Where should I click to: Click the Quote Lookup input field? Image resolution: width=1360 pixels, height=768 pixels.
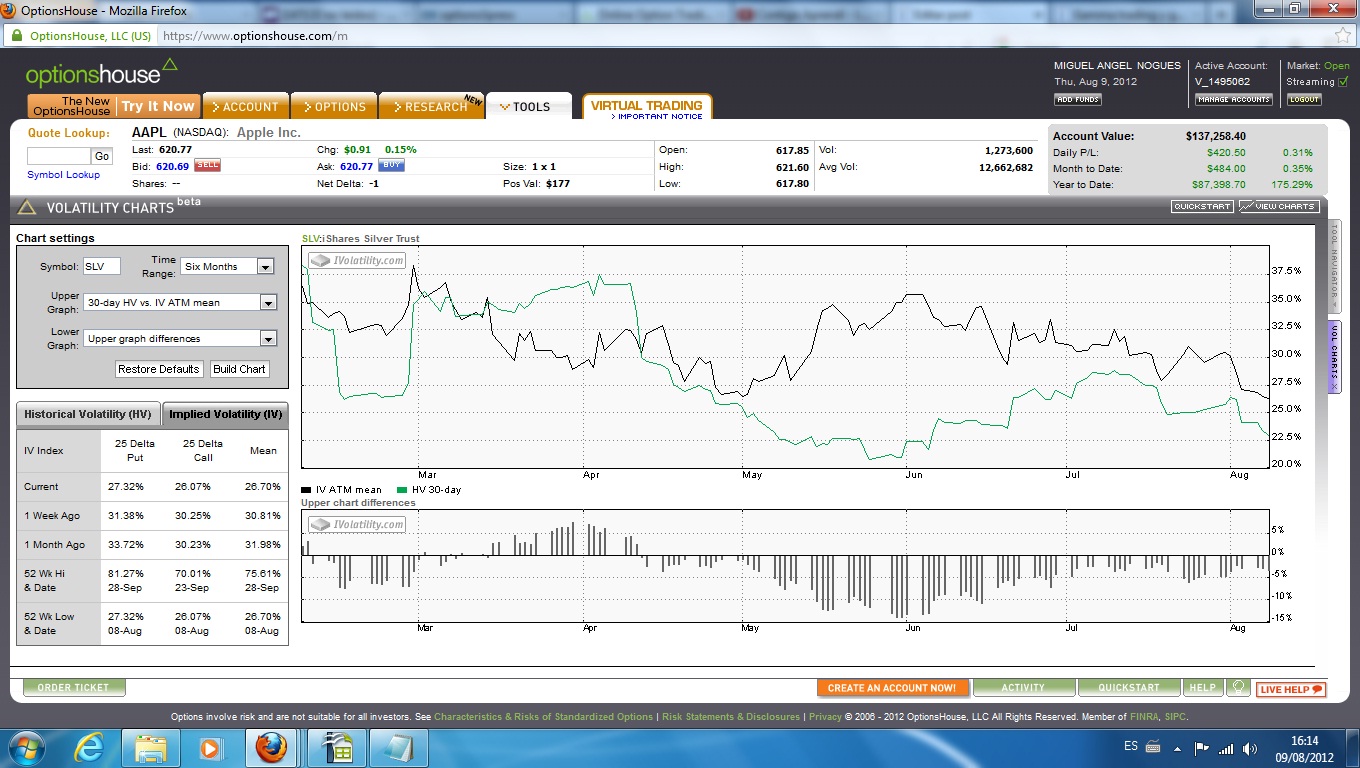(58, 156)
